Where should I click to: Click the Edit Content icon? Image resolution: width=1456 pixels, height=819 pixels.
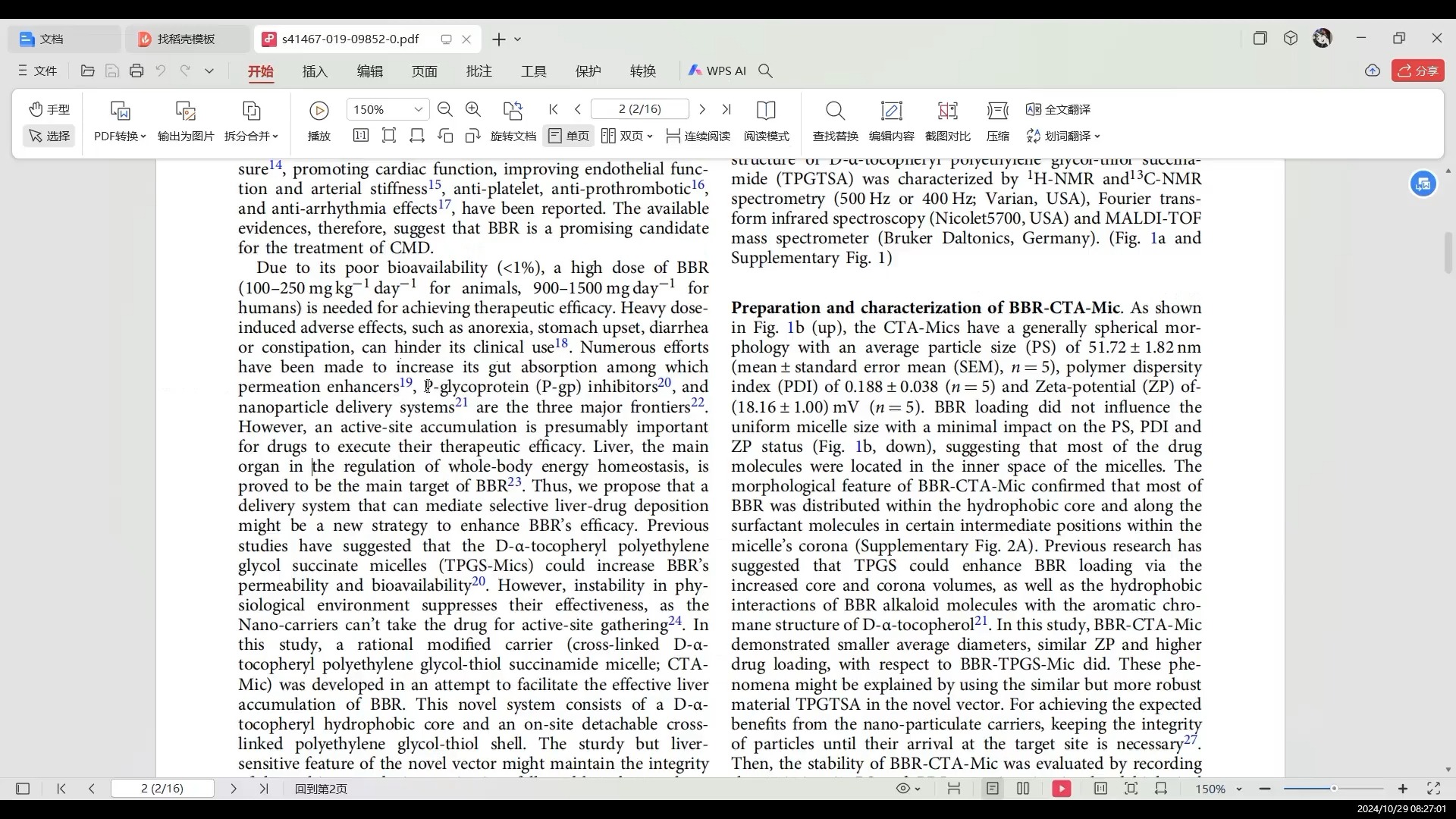coord(891,111)
